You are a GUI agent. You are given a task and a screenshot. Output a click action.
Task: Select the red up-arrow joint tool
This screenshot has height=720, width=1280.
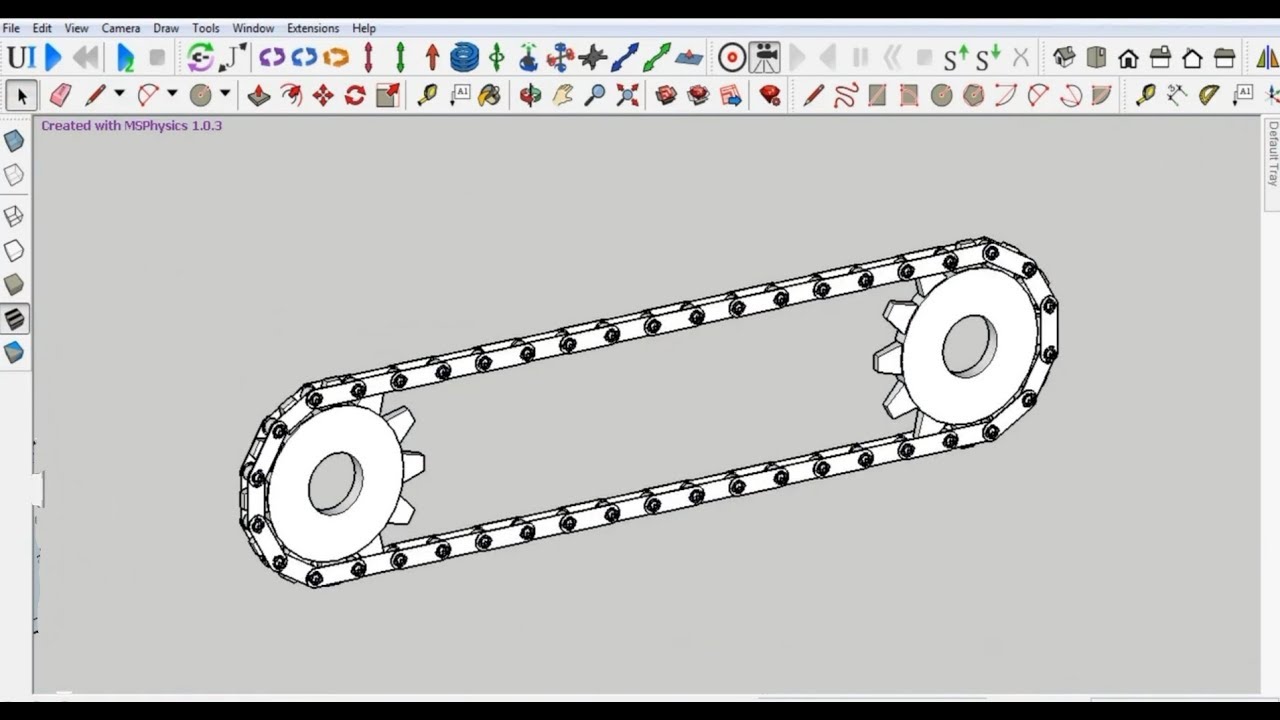pyautogui.click(x=432, y=58)
